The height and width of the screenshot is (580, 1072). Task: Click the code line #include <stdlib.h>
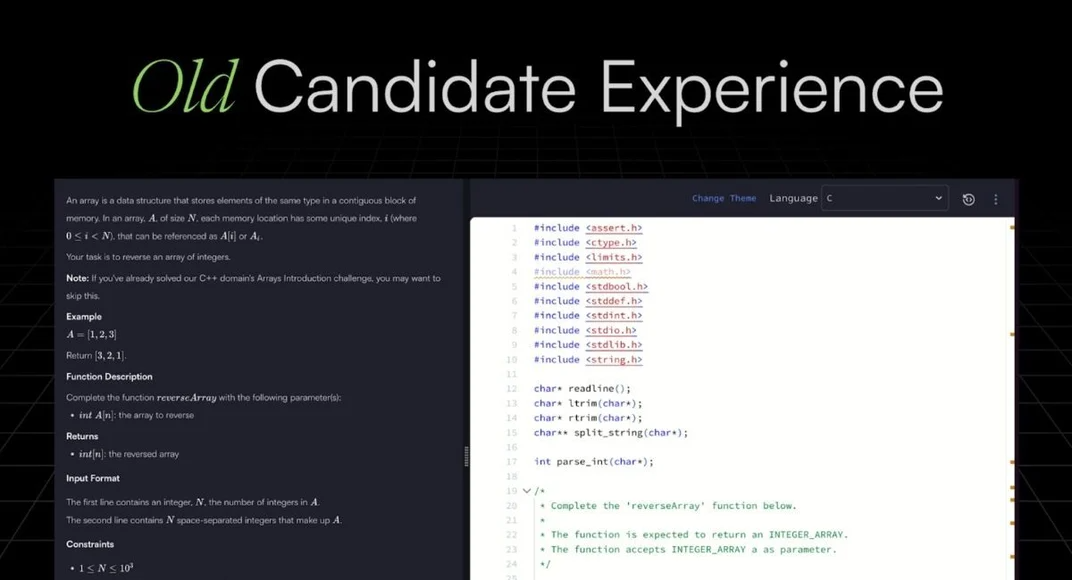click(x=588, y=345)
